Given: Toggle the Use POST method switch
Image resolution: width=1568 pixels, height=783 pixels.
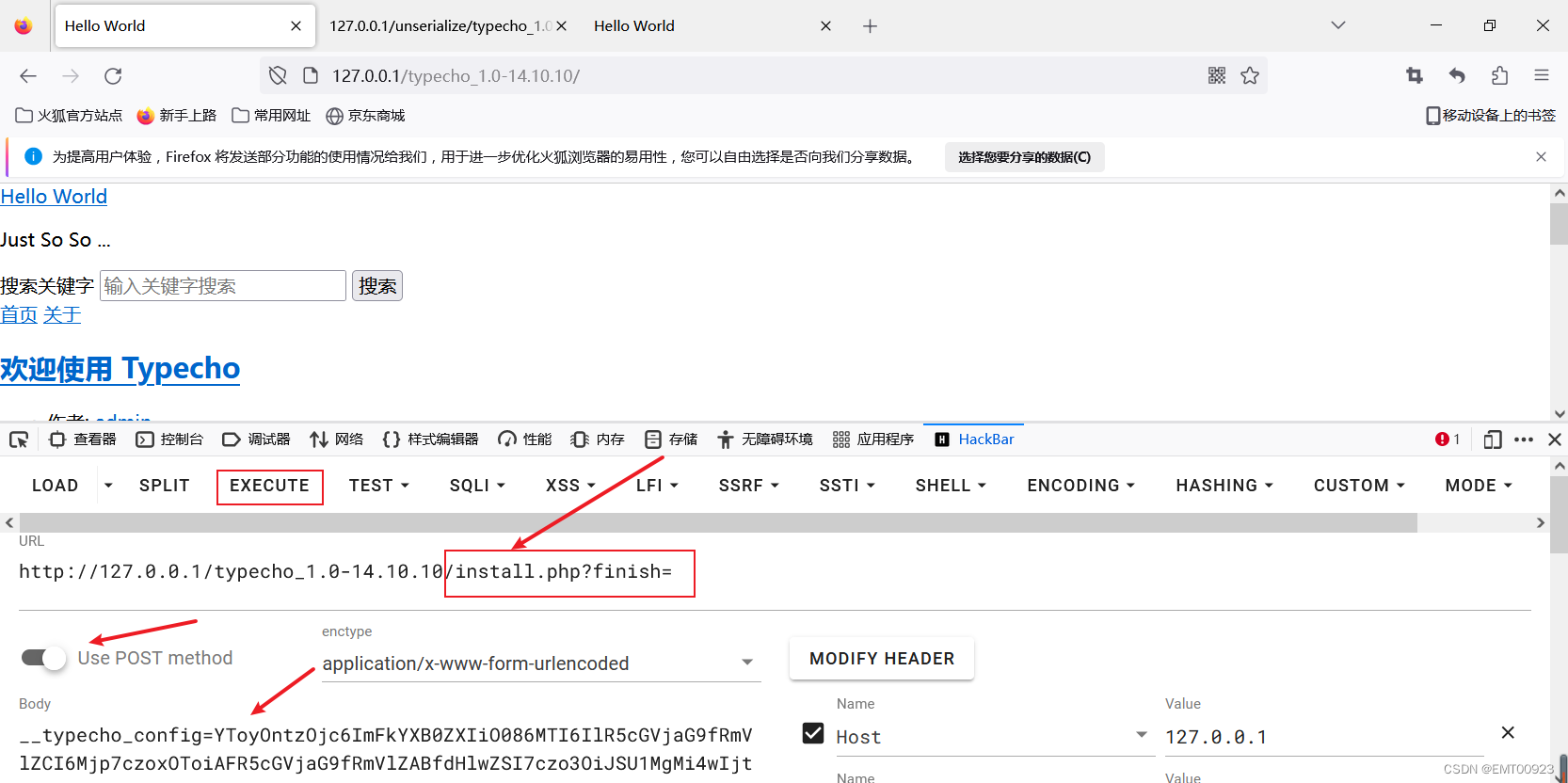Looking at the screenshot, I should [43, 658].
